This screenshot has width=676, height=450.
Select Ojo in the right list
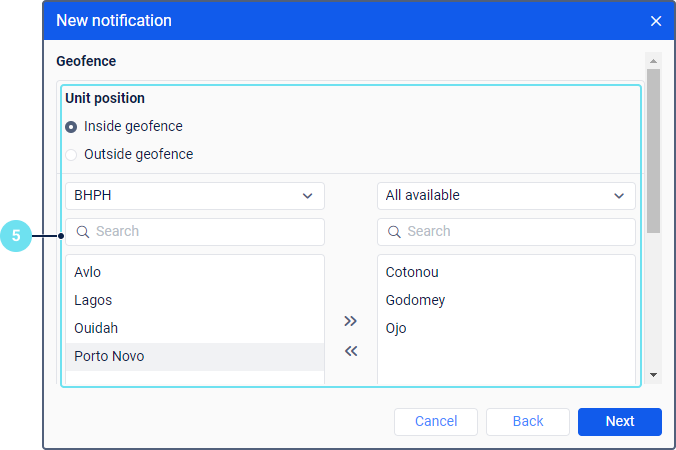click(x=396, y=328)
